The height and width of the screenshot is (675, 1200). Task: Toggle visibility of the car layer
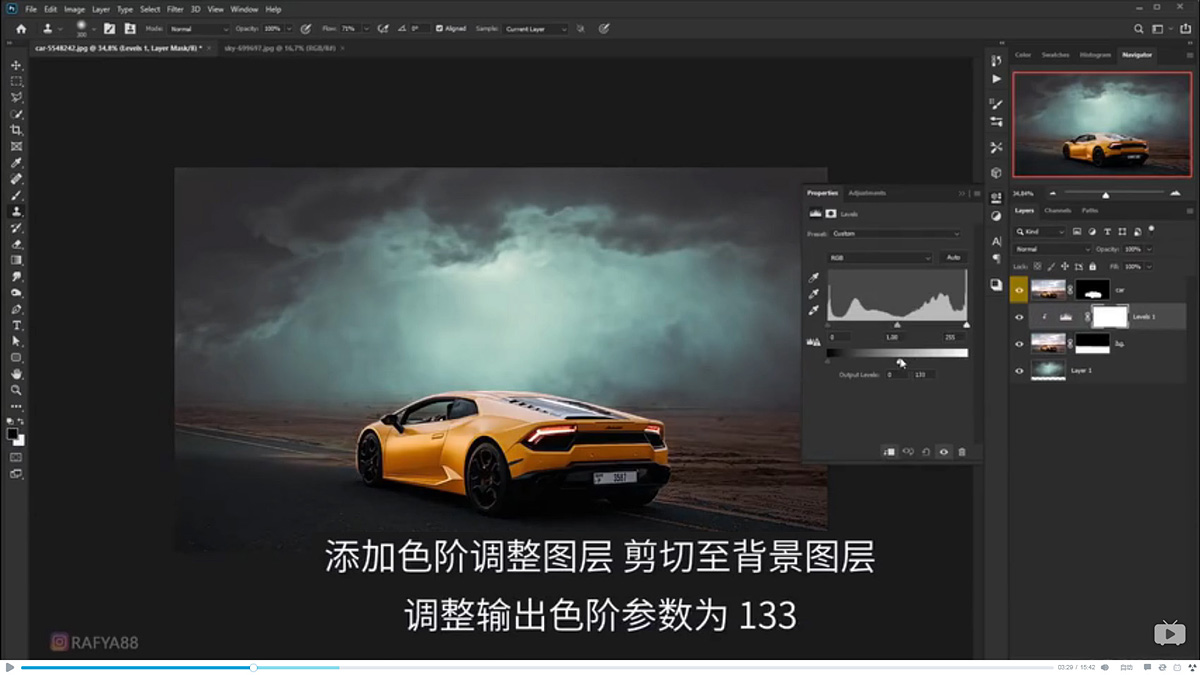[1019, 290]
